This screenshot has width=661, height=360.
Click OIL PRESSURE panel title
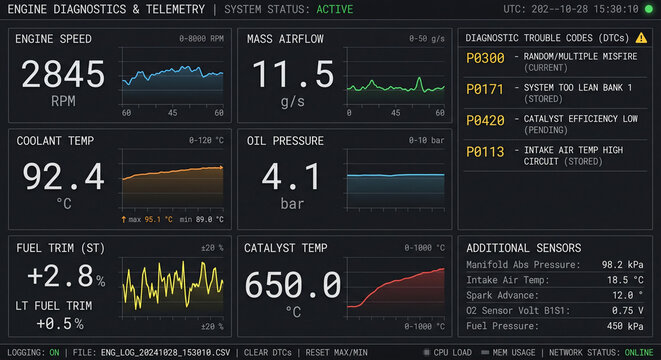[x=285, y=141]
